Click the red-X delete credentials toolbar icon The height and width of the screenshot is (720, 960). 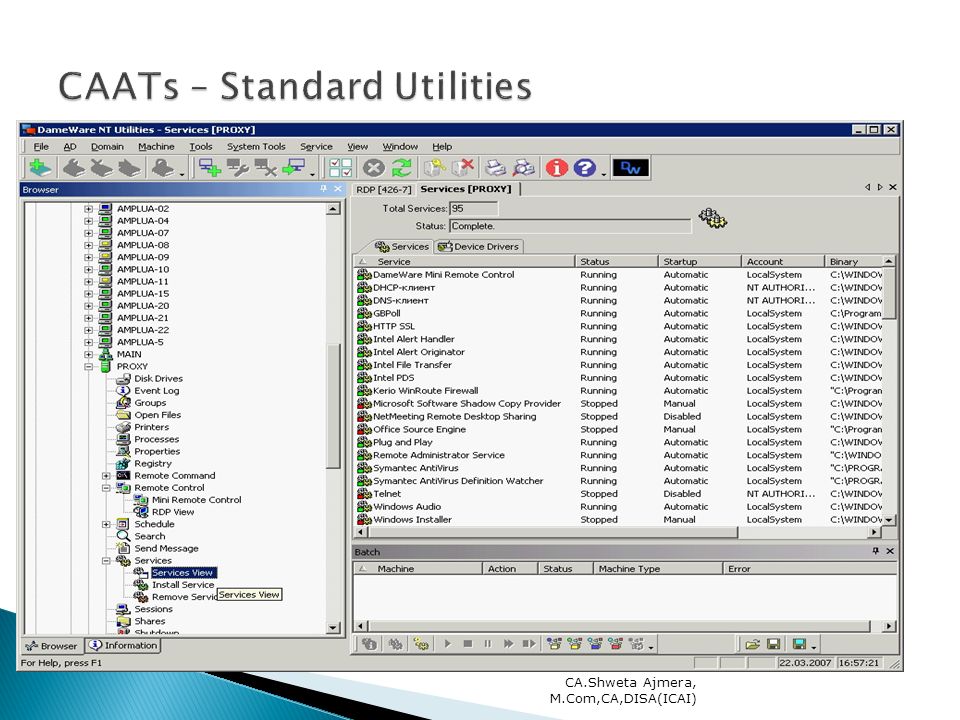(463, 168)
